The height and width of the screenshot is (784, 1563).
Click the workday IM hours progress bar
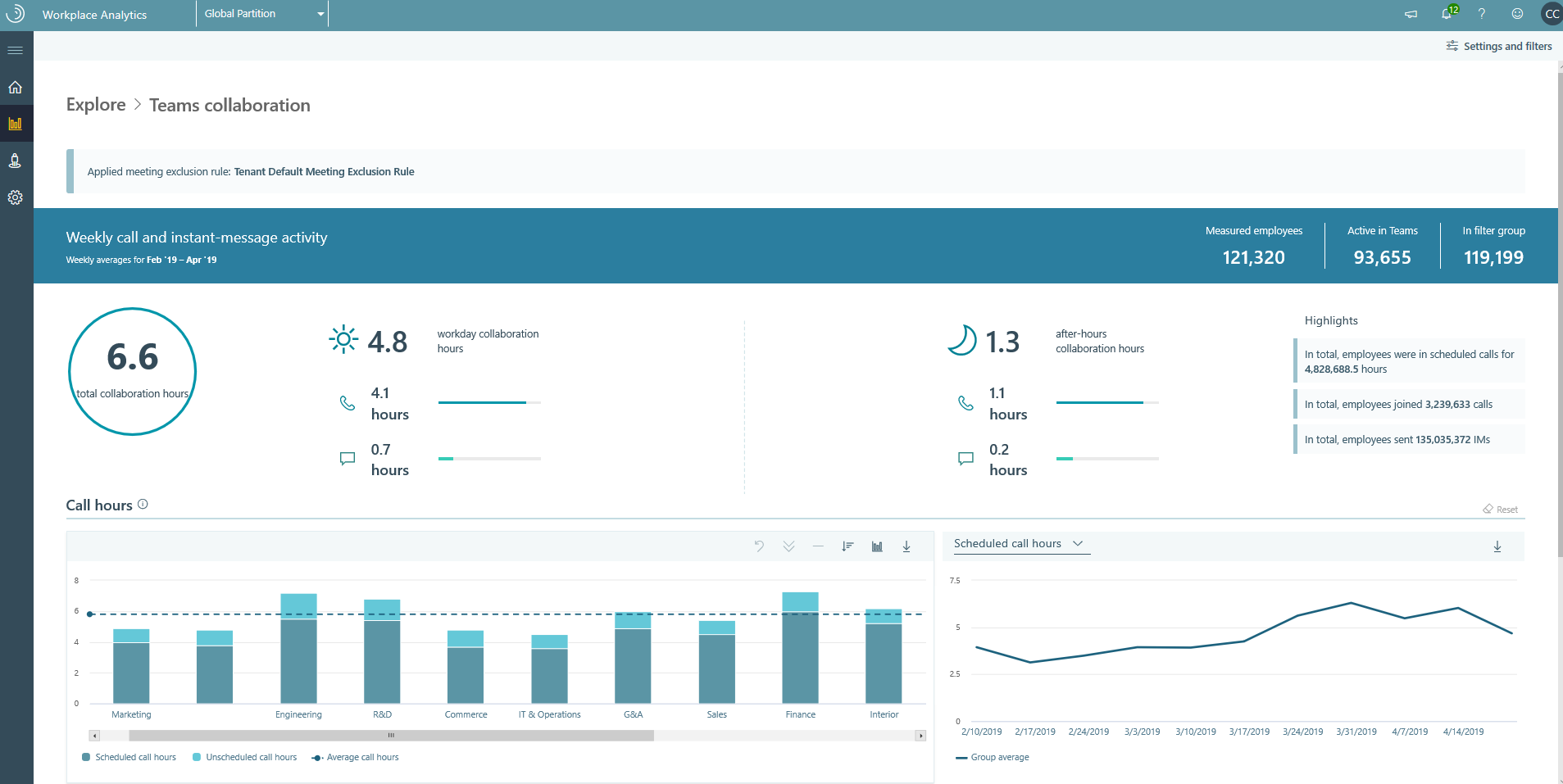pos(489,459)
